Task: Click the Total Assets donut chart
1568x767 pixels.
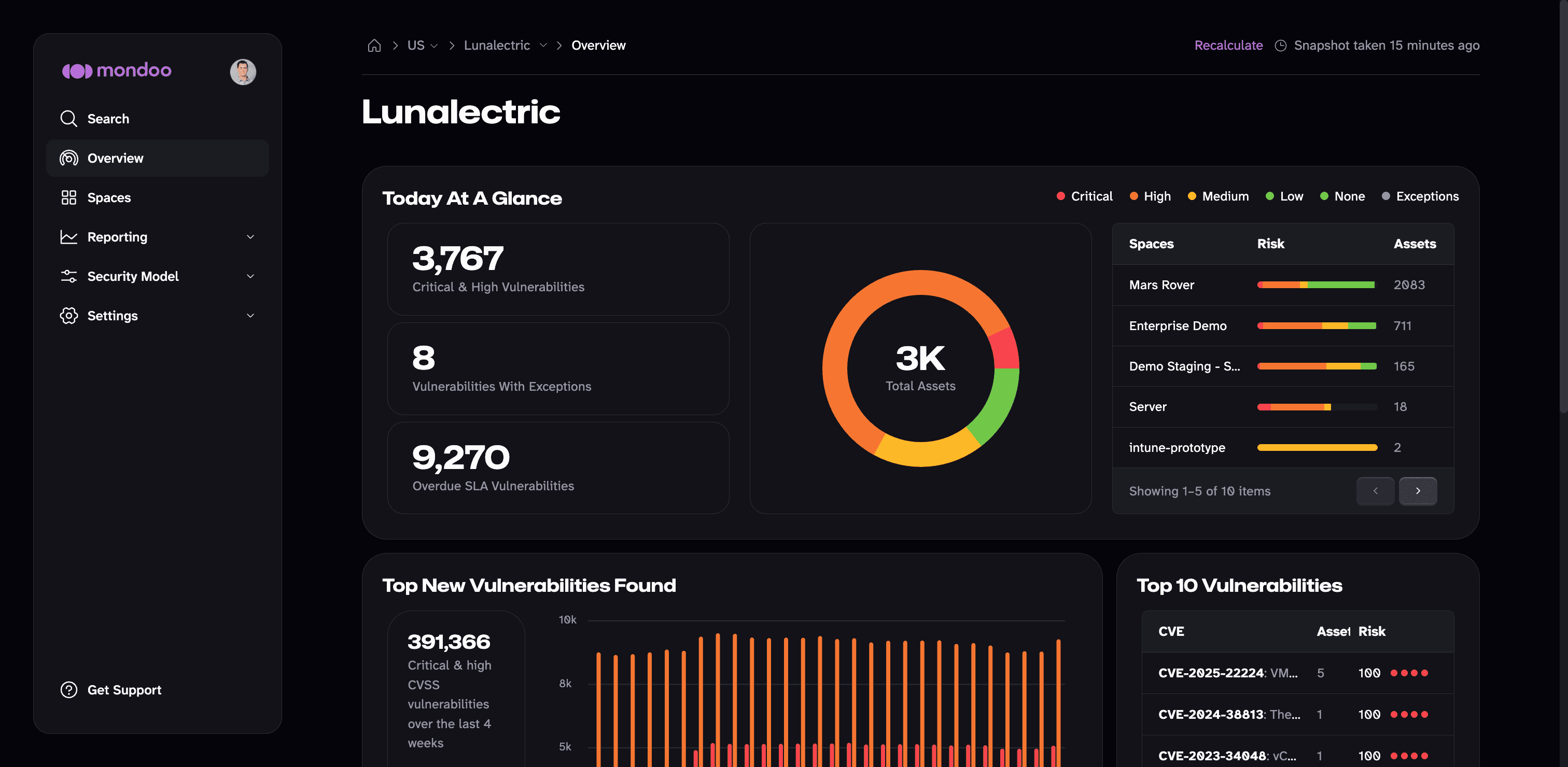Action: (920, 368)
